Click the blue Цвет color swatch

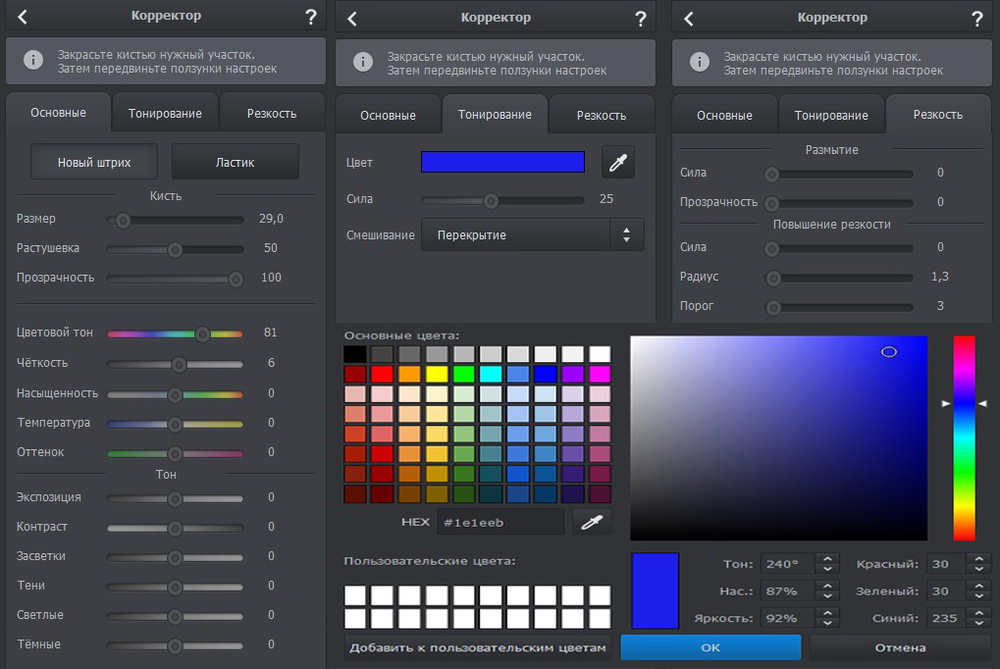coord(503,162)
